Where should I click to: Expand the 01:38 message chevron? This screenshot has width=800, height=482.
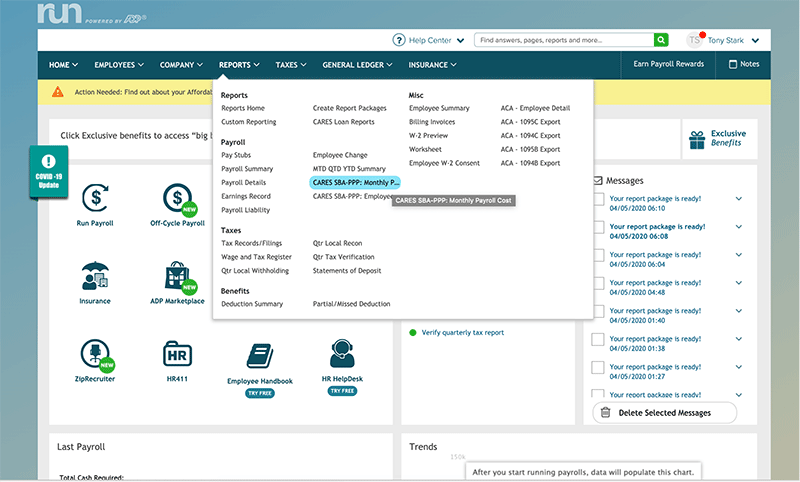click(x=739, y=339)
